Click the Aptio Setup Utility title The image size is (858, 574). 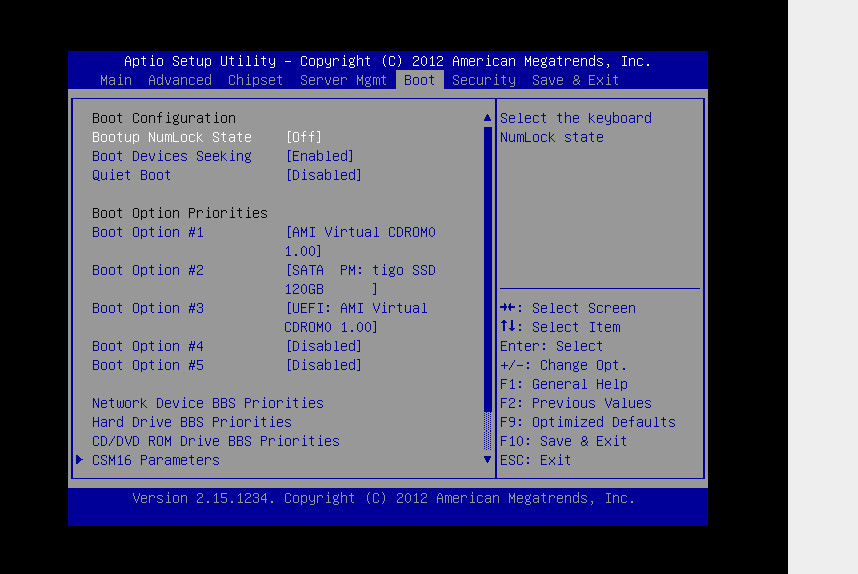coord(387,61)
